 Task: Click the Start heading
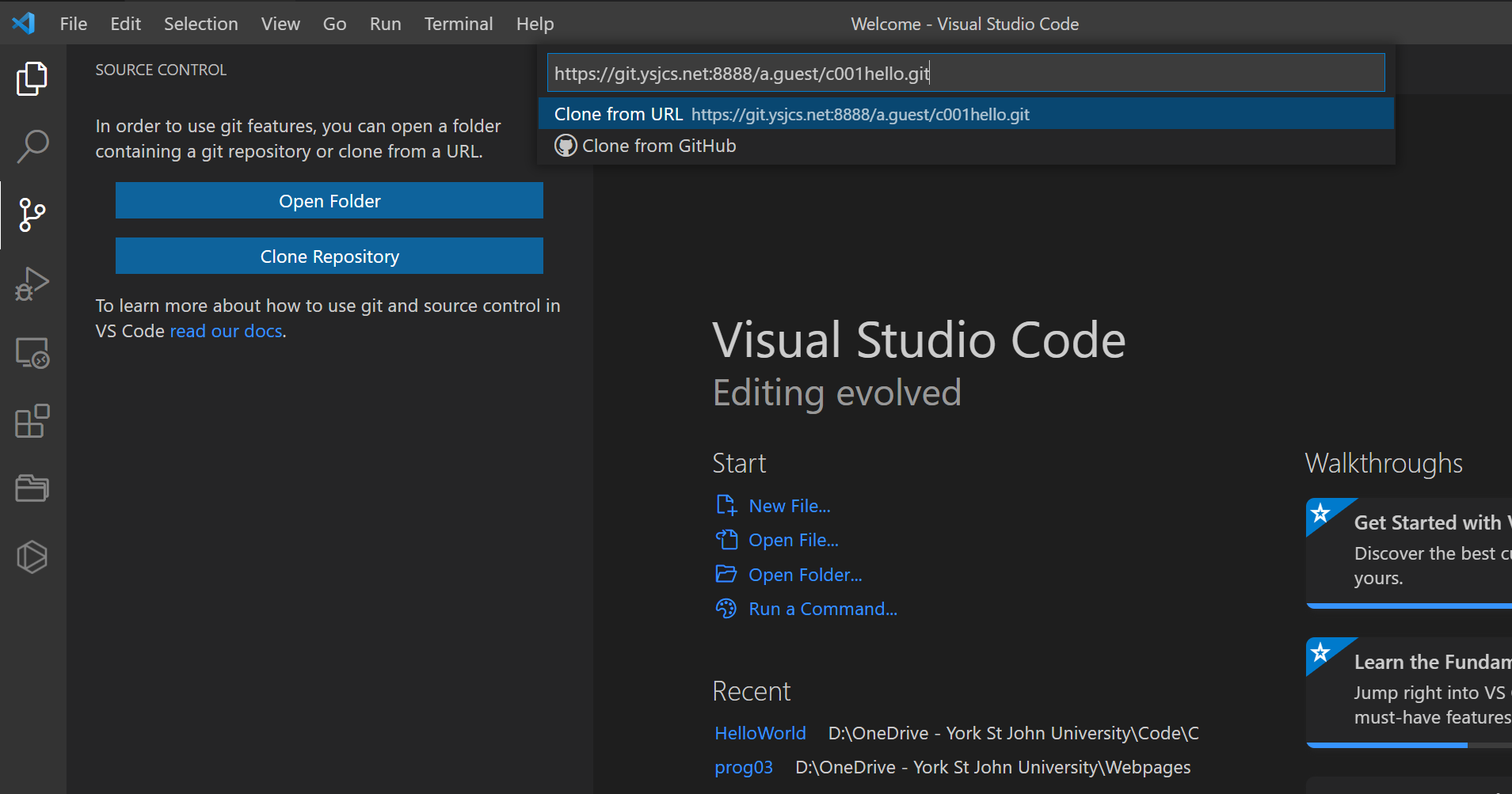coord(739,463)
